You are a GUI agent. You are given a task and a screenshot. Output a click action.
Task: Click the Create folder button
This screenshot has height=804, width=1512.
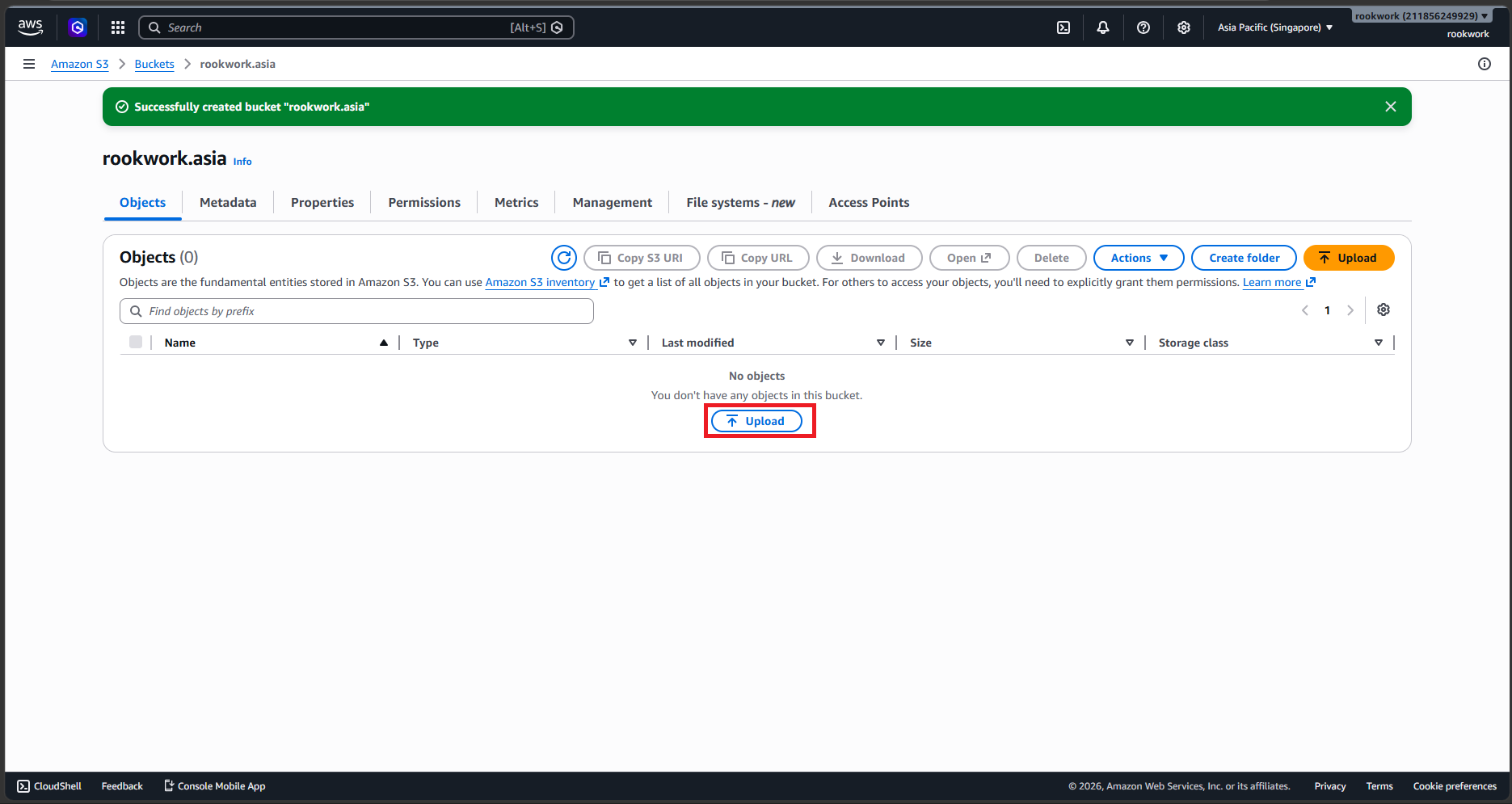coord(1245,258)
